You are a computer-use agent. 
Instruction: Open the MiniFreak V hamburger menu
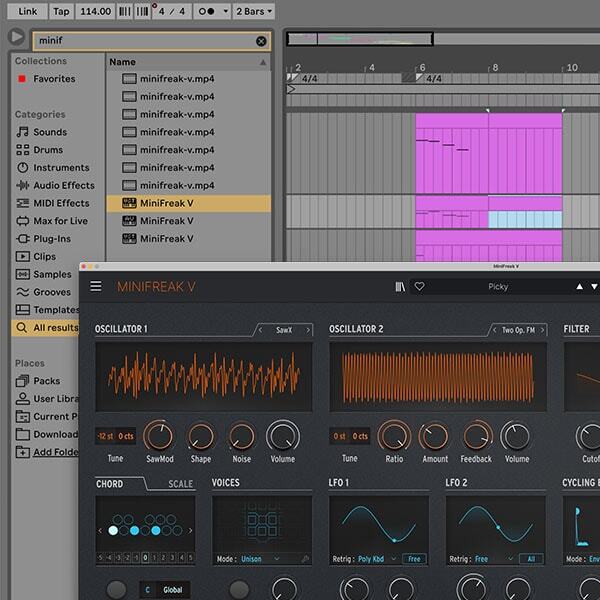(x=96, y=286)
